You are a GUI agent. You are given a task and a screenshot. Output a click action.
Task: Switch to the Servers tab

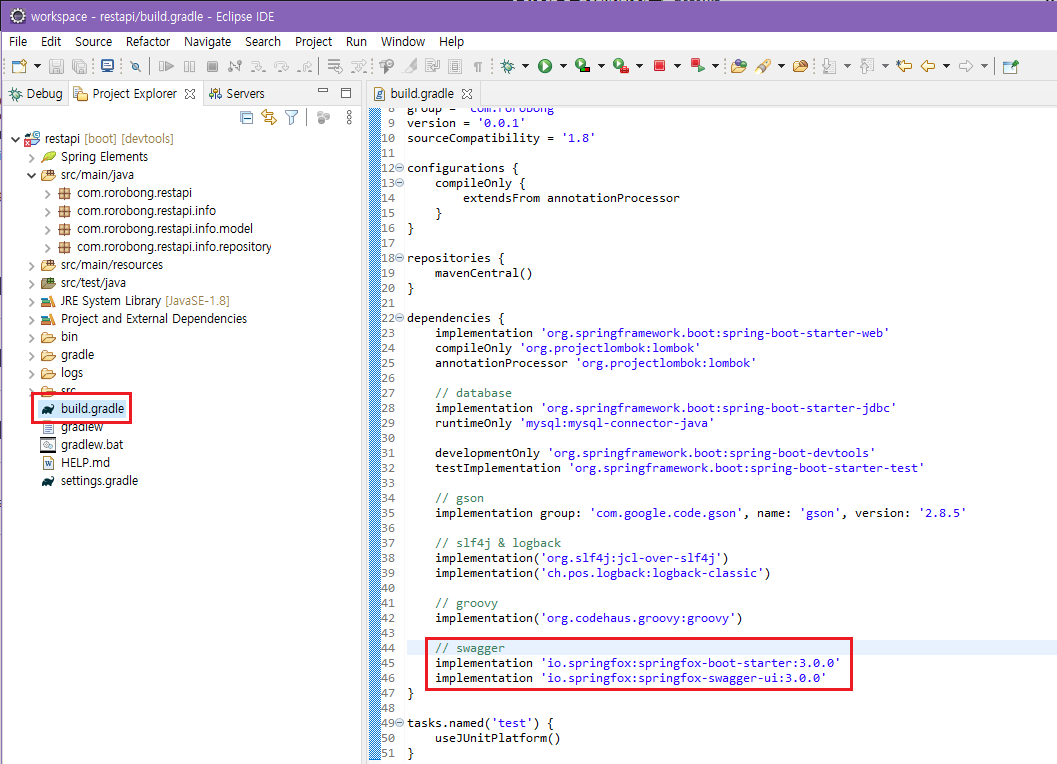point(237,94)
